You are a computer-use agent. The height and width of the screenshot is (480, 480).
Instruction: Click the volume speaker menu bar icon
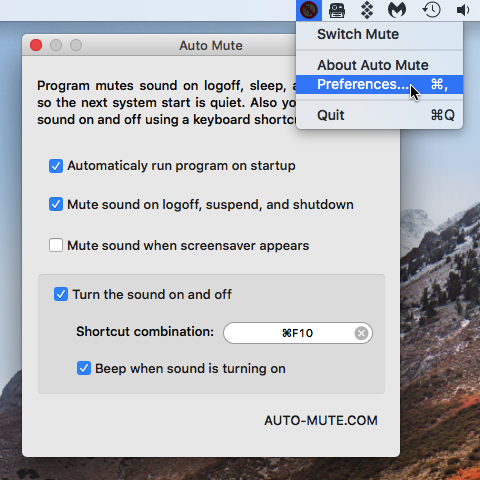(463, 10)
